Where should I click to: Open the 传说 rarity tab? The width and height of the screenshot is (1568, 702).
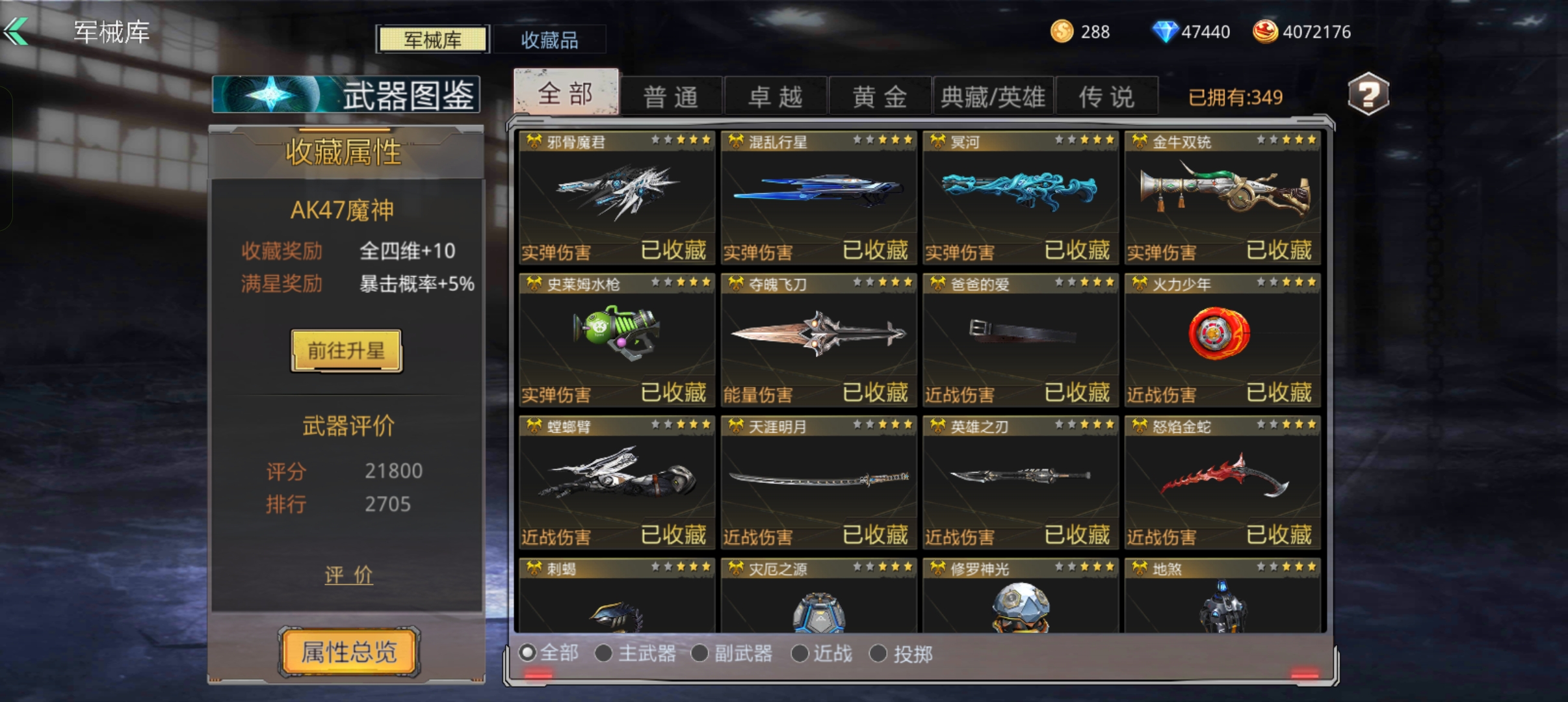click(x=1106, y=96)
